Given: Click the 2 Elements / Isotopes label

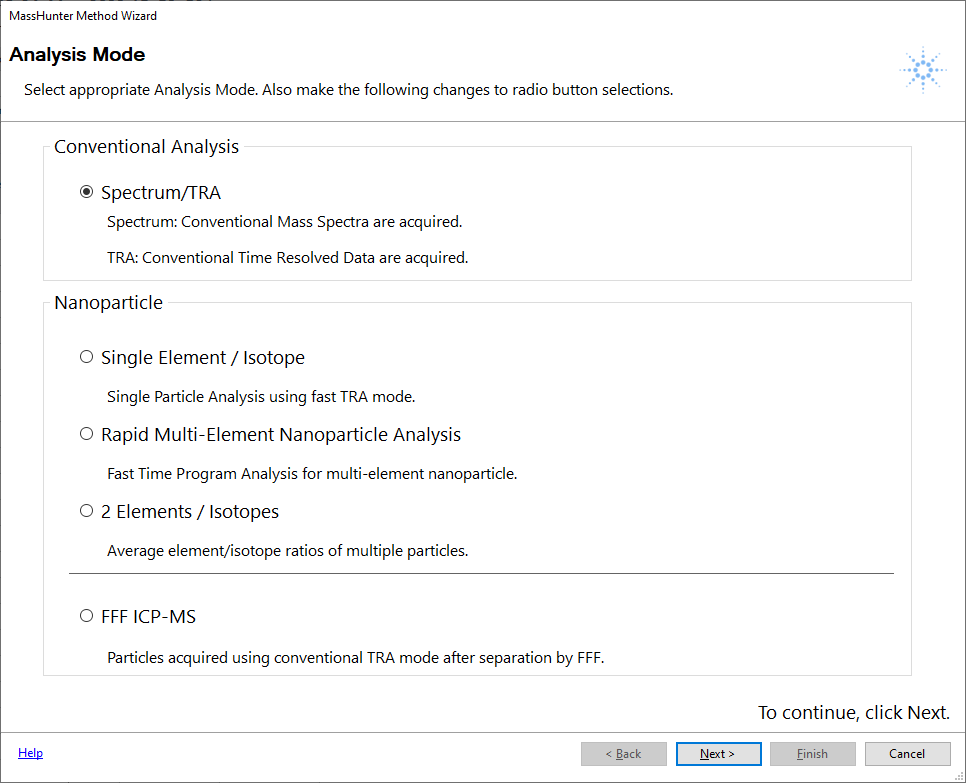Looking at the screenshot, I should [x=190, y=511].
